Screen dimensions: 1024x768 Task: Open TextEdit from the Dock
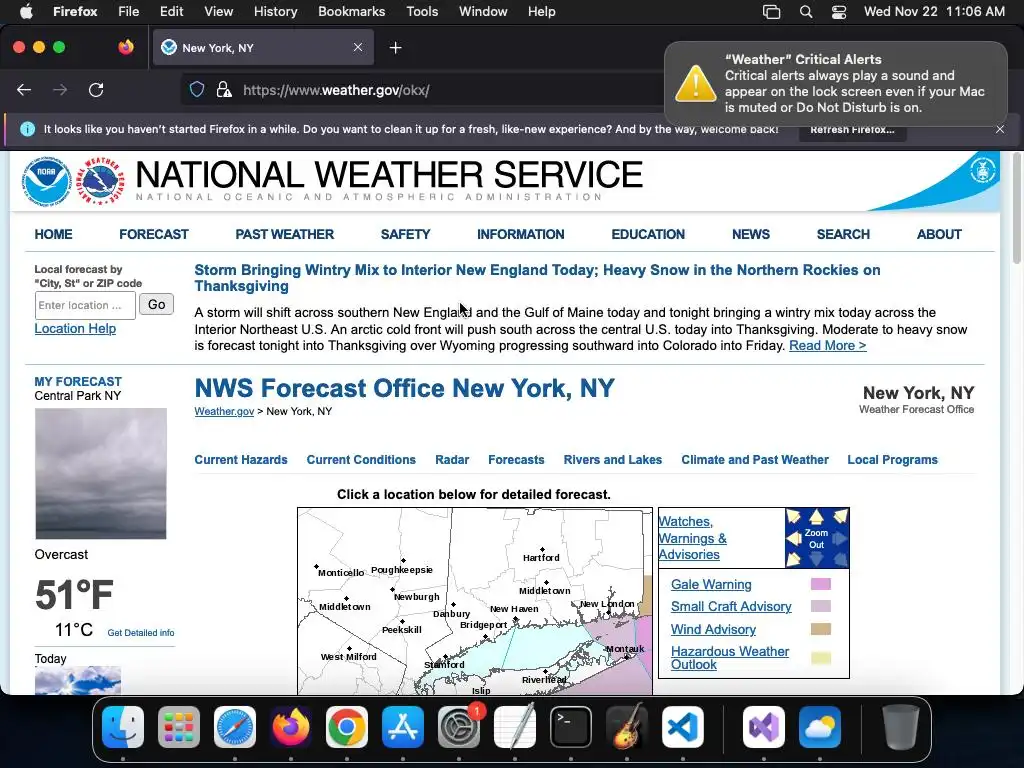[515, 727]
